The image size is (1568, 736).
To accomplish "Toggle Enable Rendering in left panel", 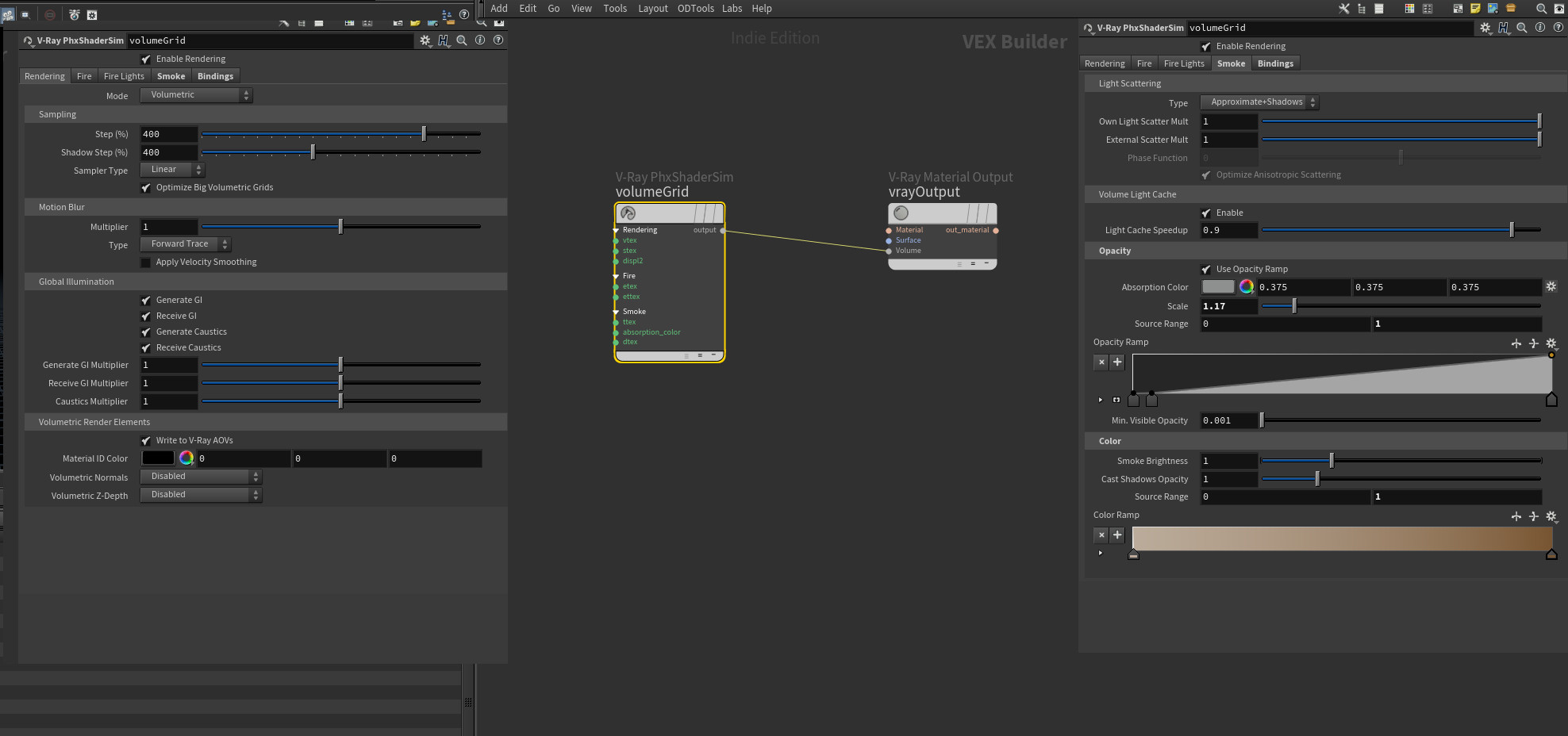I will point(146,59).
